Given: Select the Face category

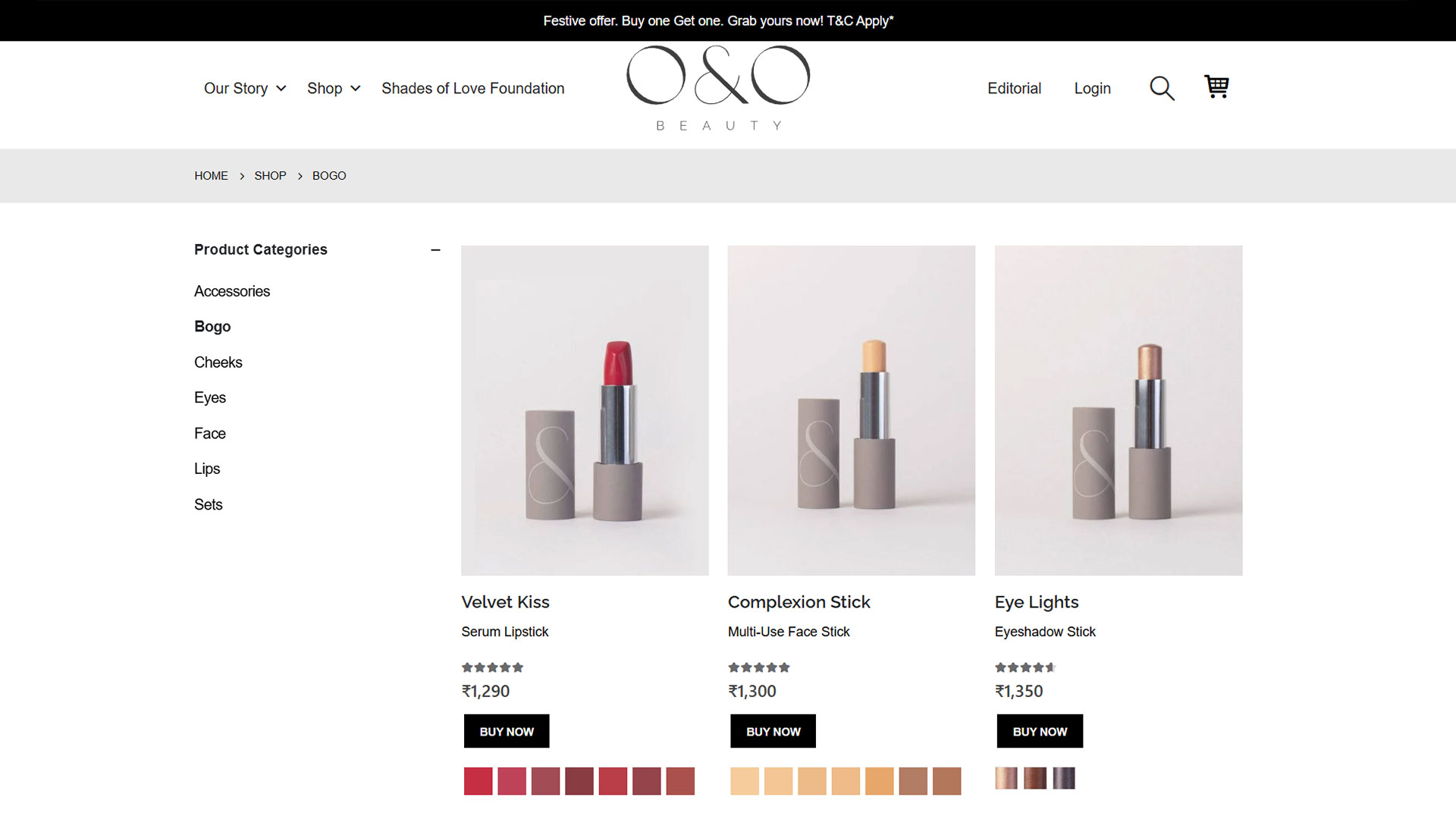Looking at the screenshot, I should coord(210,433).
